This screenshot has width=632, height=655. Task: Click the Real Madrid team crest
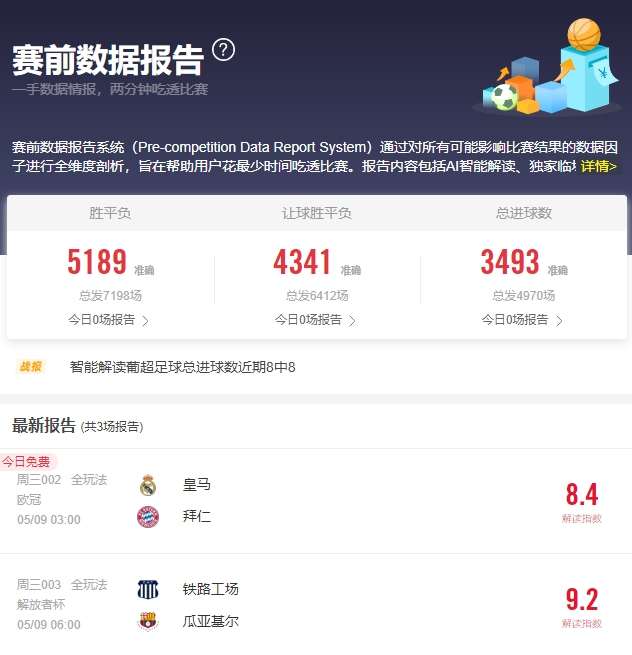(x=148, y=485)
